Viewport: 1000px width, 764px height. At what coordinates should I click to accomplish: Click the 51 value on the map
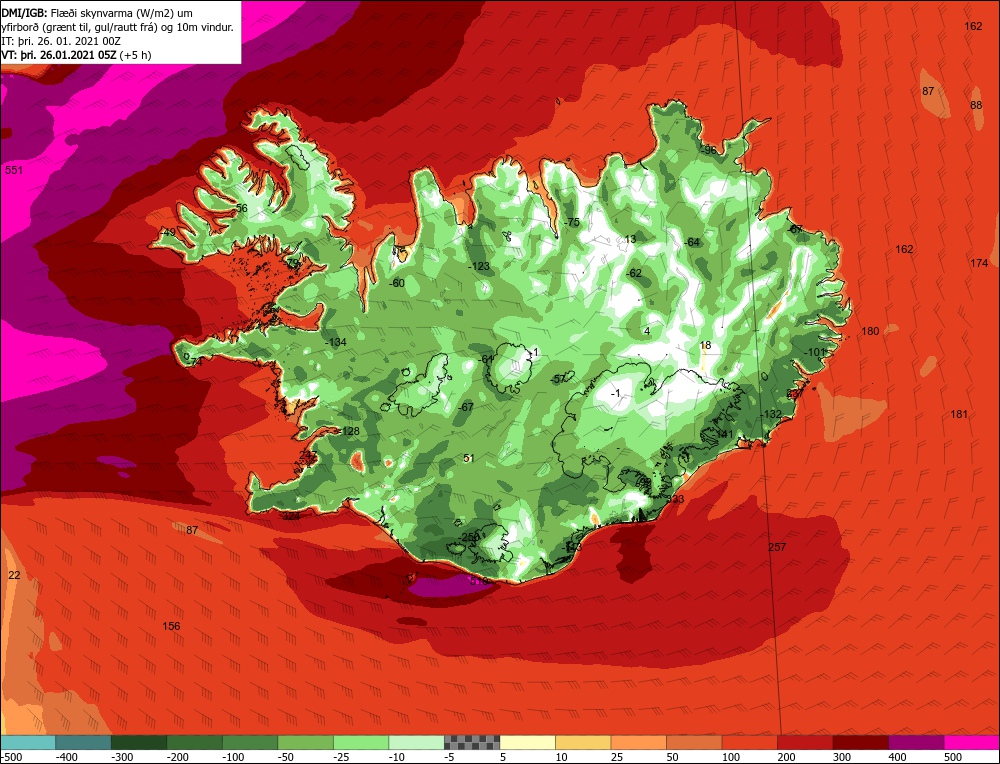pos(469,459)
